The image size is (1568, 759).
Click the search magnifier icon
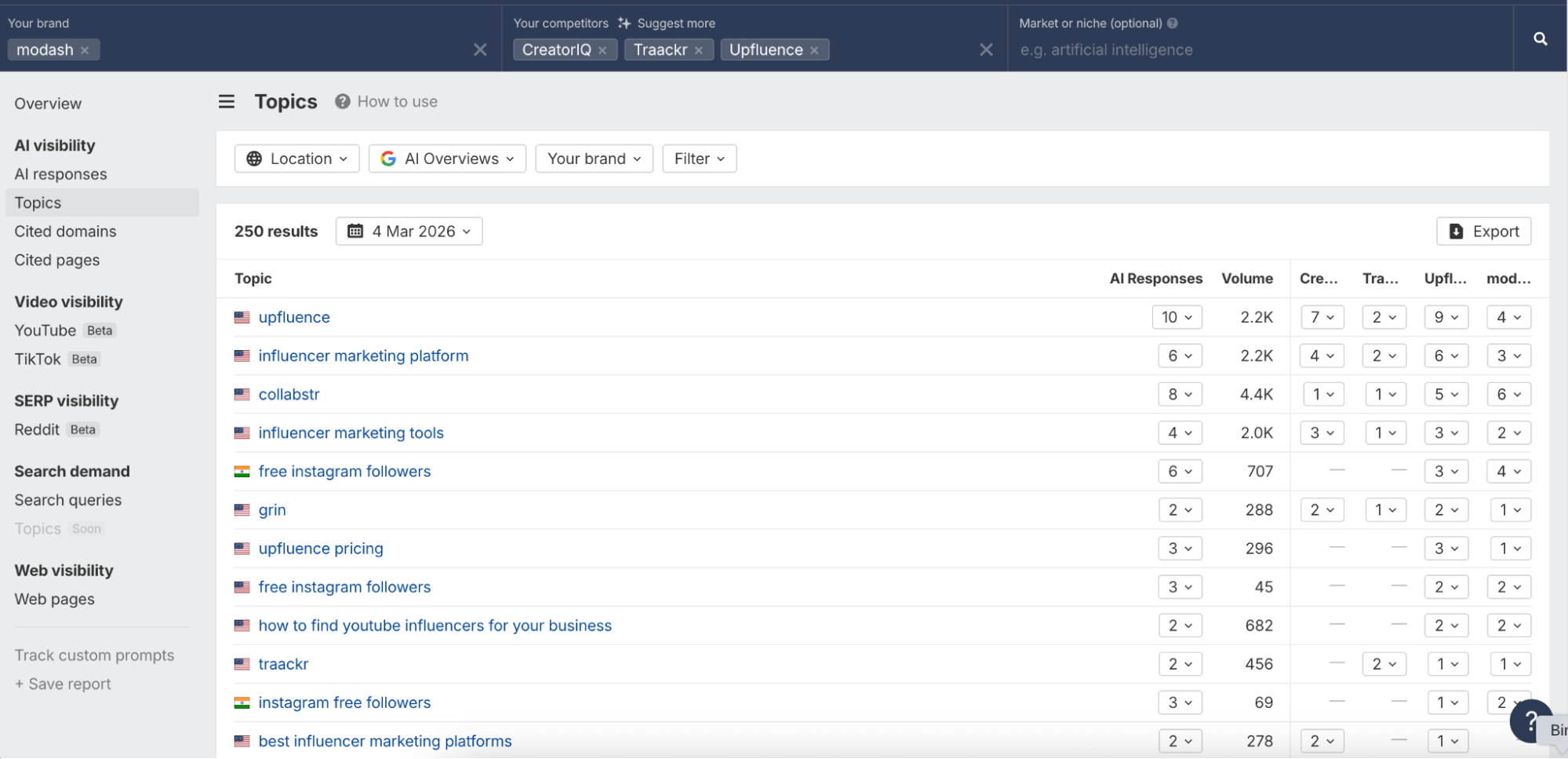coord(1540,38)
